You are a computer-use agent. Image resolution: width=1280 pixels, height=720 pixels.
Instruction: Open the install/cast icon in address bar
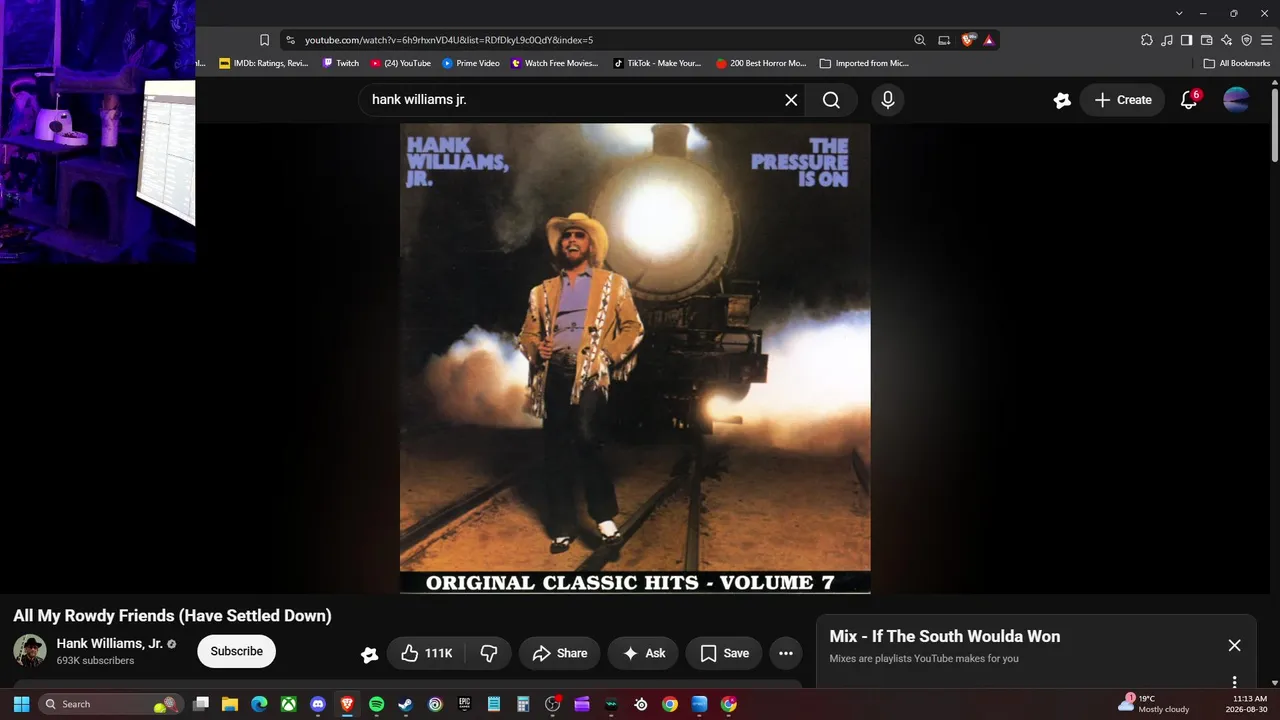point(944,40)
